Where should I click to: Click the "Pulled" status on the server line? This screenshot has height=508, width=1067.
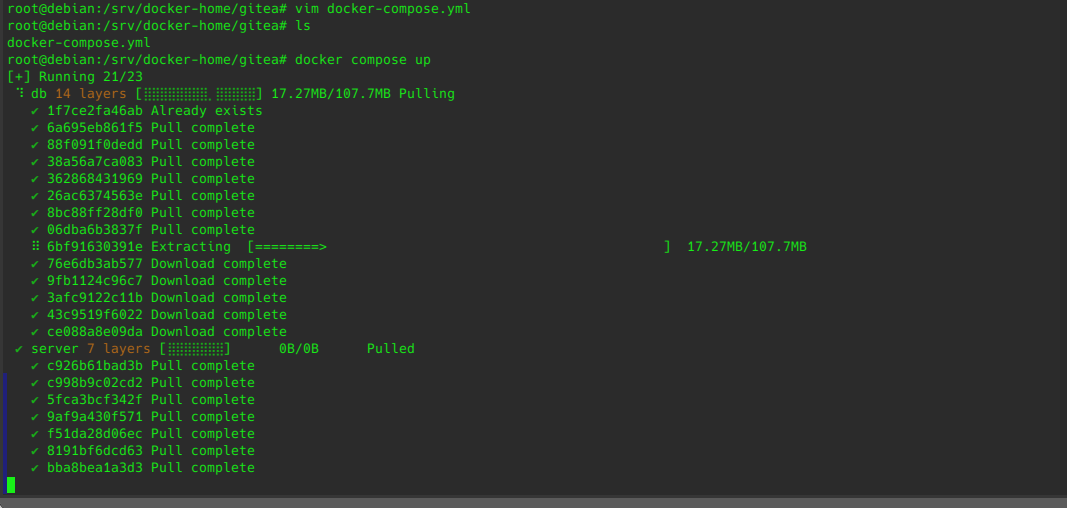pyautogui.click(x=390, y=349)
